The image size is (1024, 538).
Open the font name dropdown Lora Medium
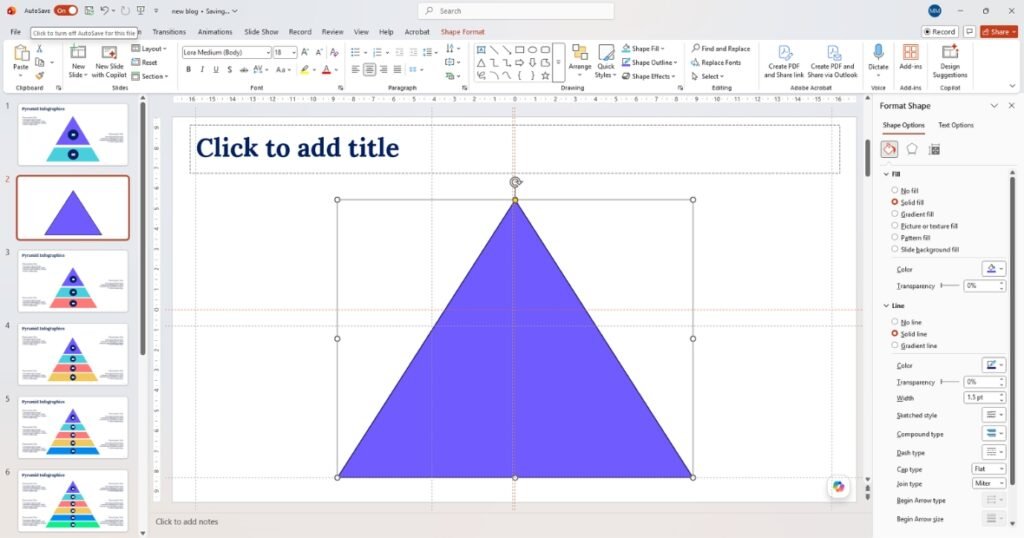pos(268,52)
